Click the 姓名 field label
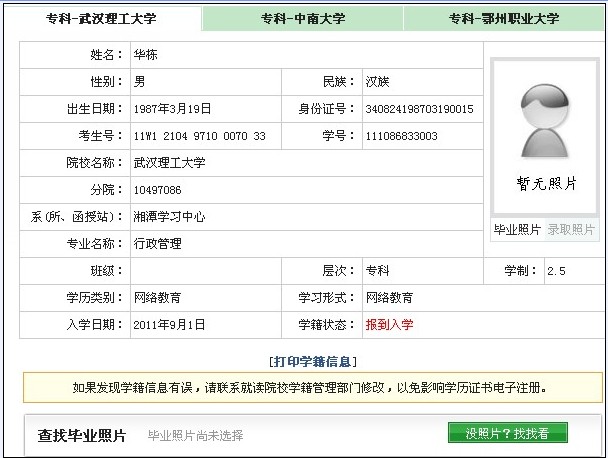The width and height of the screenshot is (608, 458). [106, 55]
